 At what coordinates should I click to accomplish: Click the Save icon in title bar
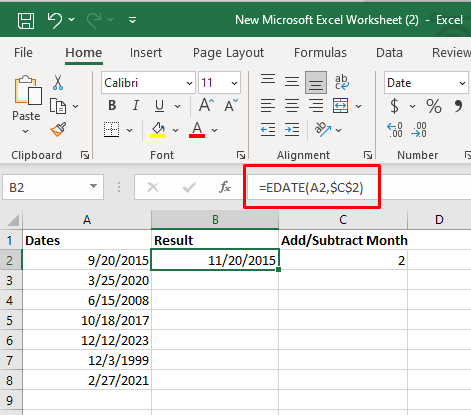(x=26, y=20)
